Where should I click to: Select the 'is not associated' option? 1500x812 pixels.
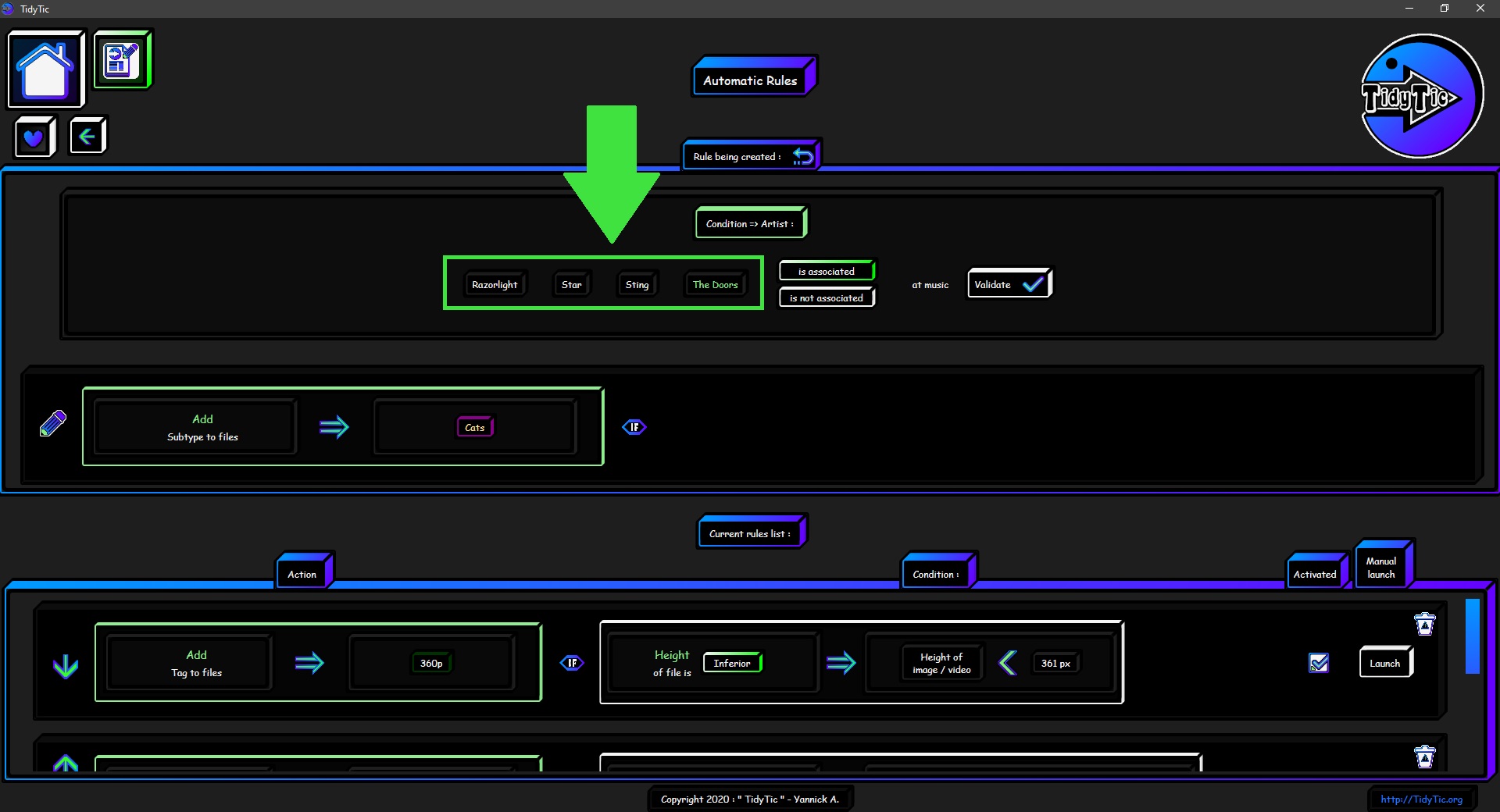827,297
